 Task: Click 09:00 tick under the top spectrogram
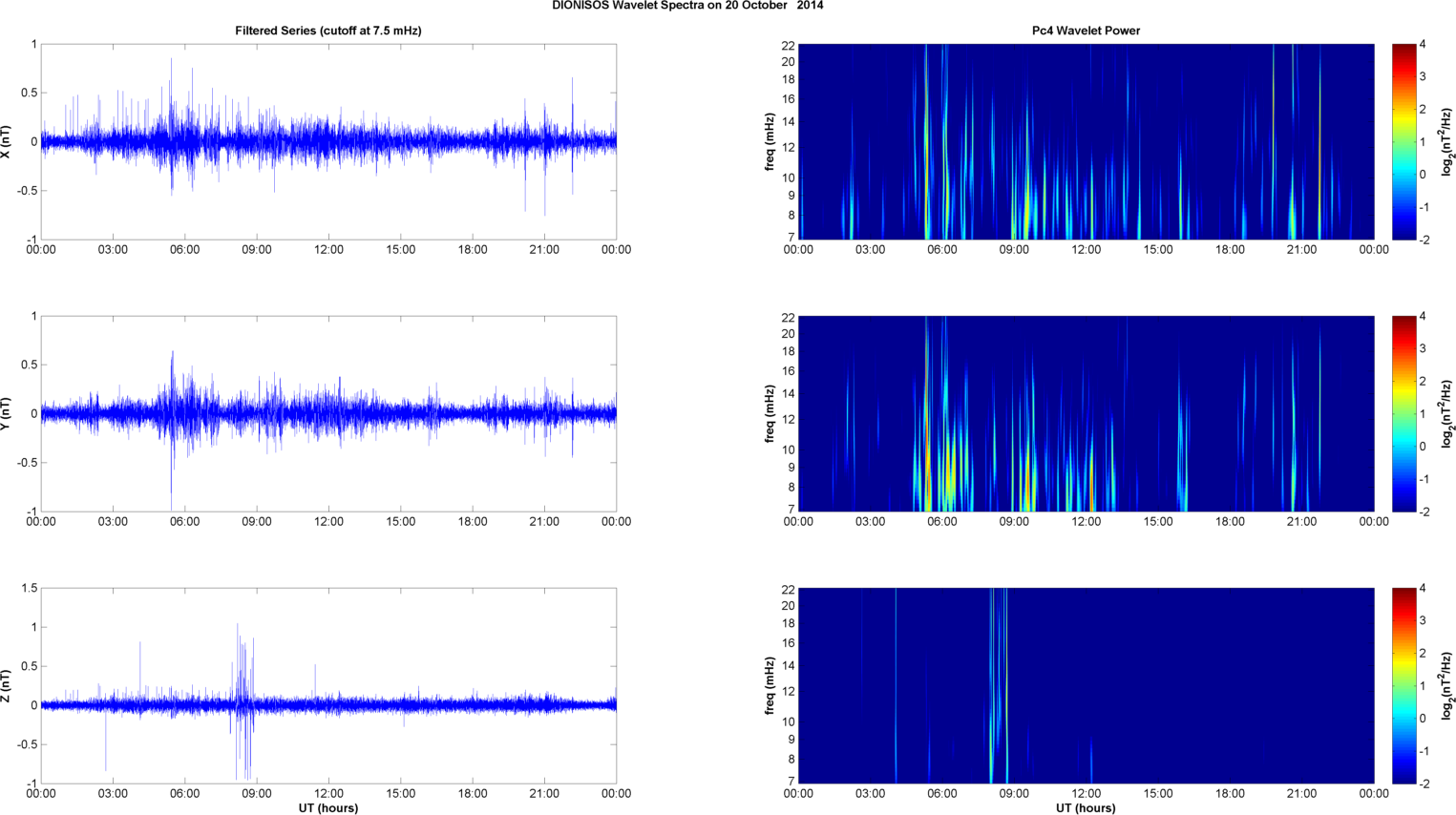(x=1014, y=250)
